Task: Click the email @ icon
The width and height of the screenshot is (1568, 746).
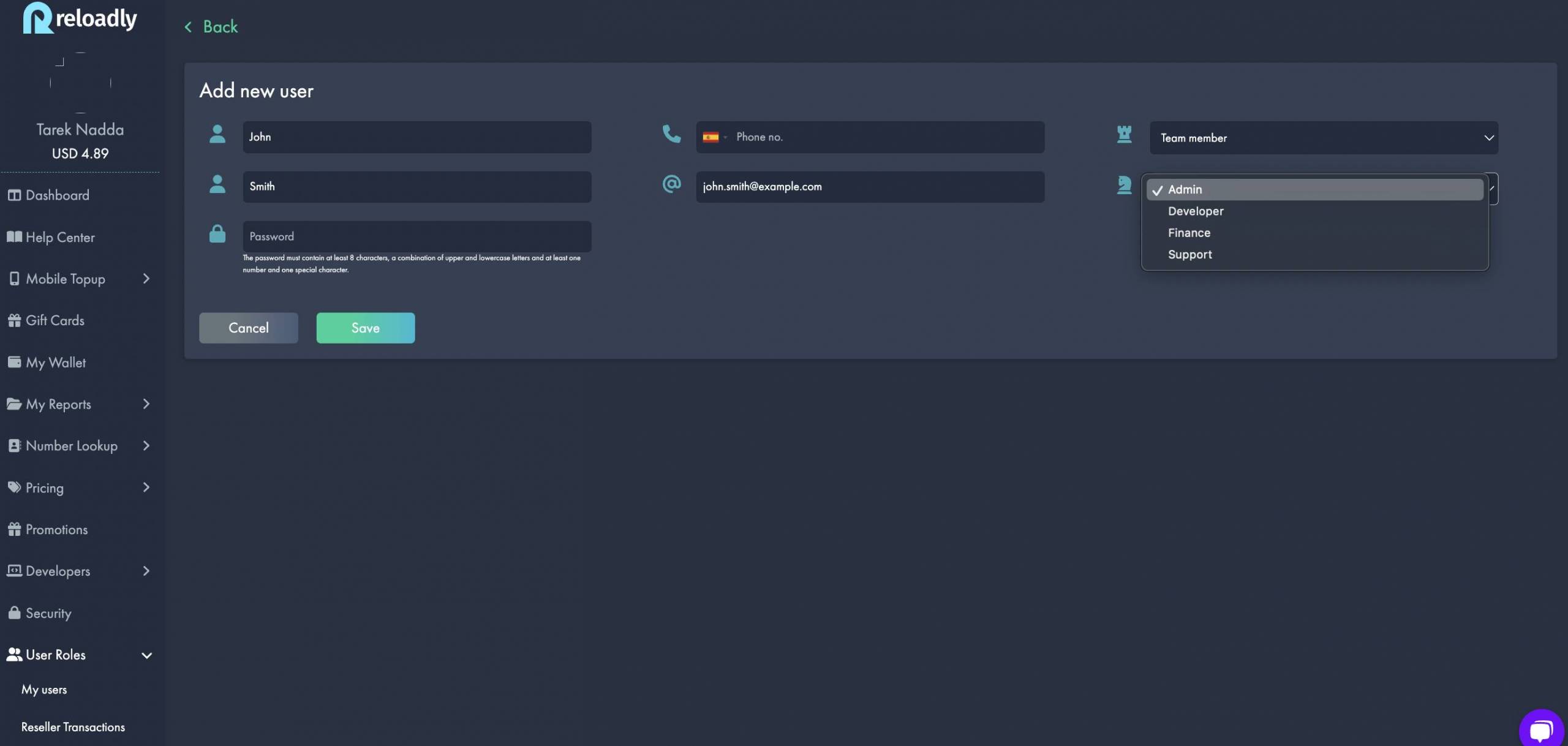Action: [671, 184]
